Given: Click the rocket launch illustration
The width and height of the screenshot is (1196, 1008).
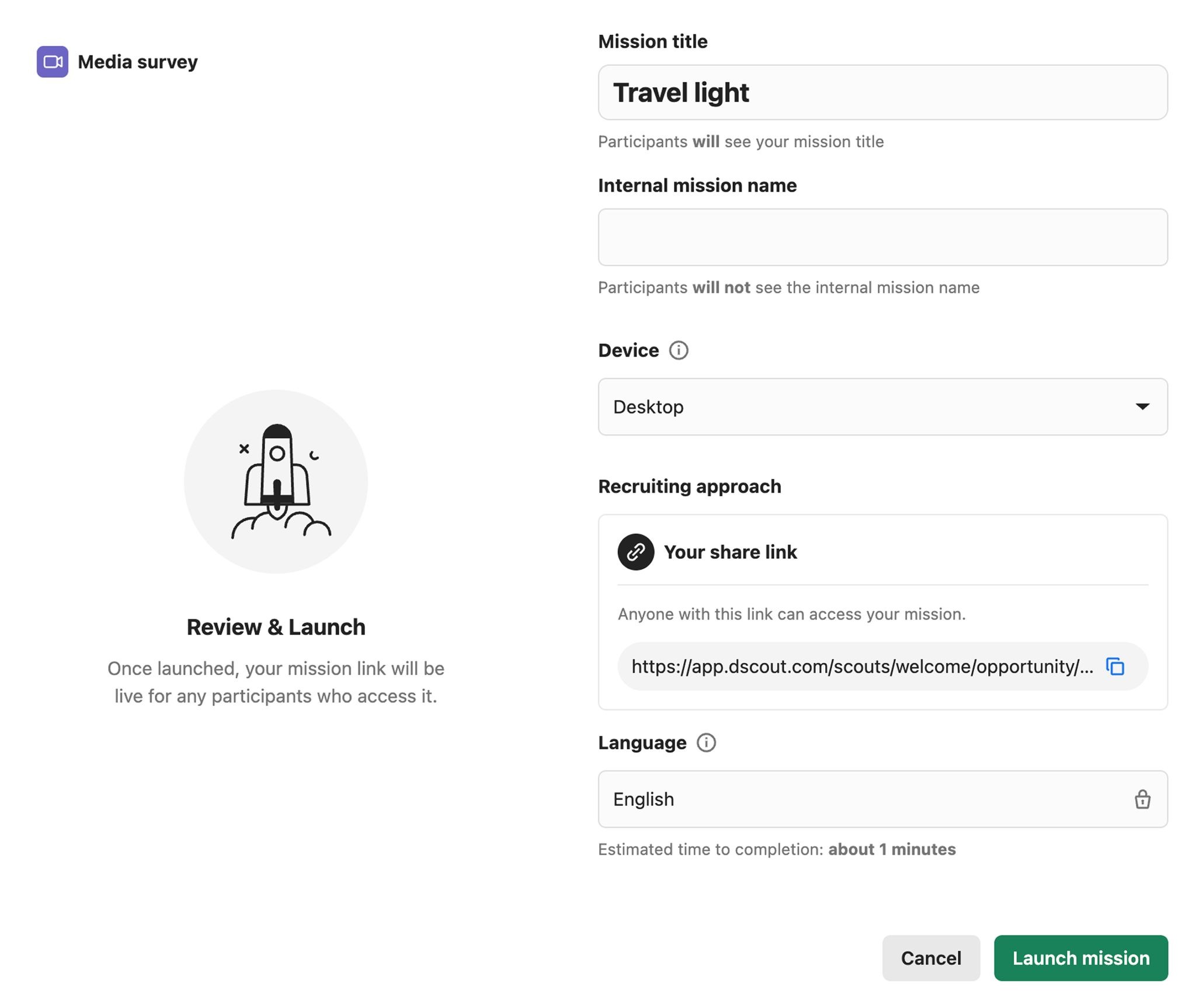Looking at the screenshot, I should click(x=276, y=482).
